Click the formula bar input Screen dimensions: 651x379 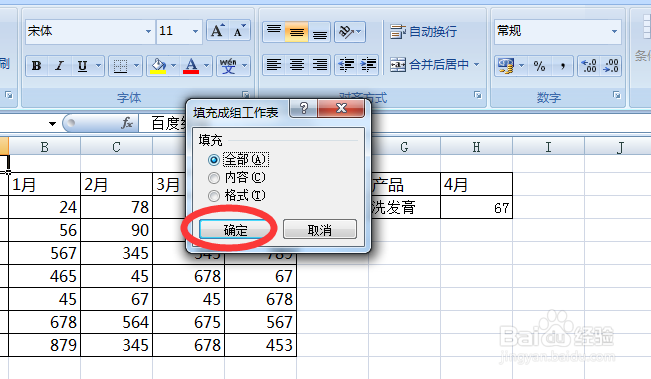point(394,123)
